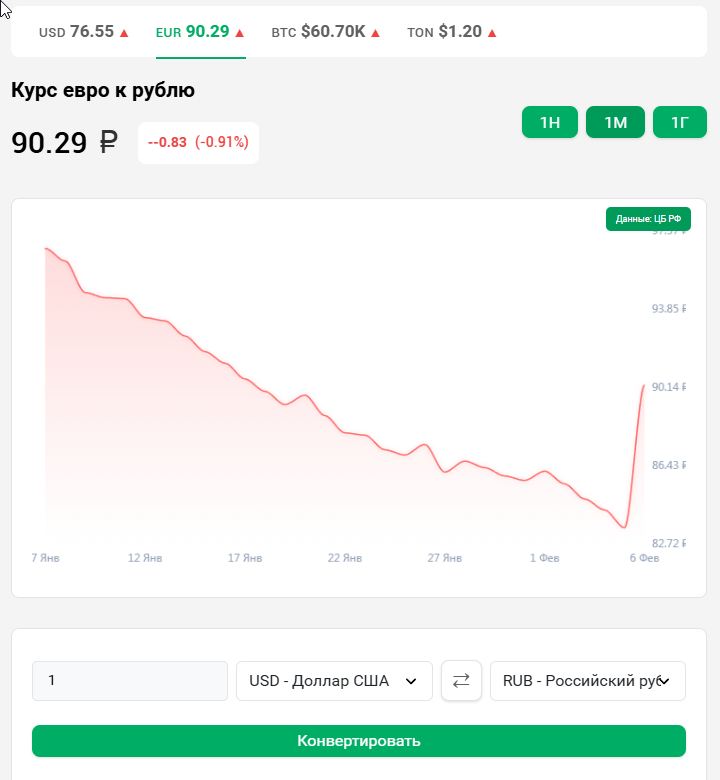Click the swap currencies arrows icon
Image resolution: width=720 pixels, height=780 pixels.
461,681
